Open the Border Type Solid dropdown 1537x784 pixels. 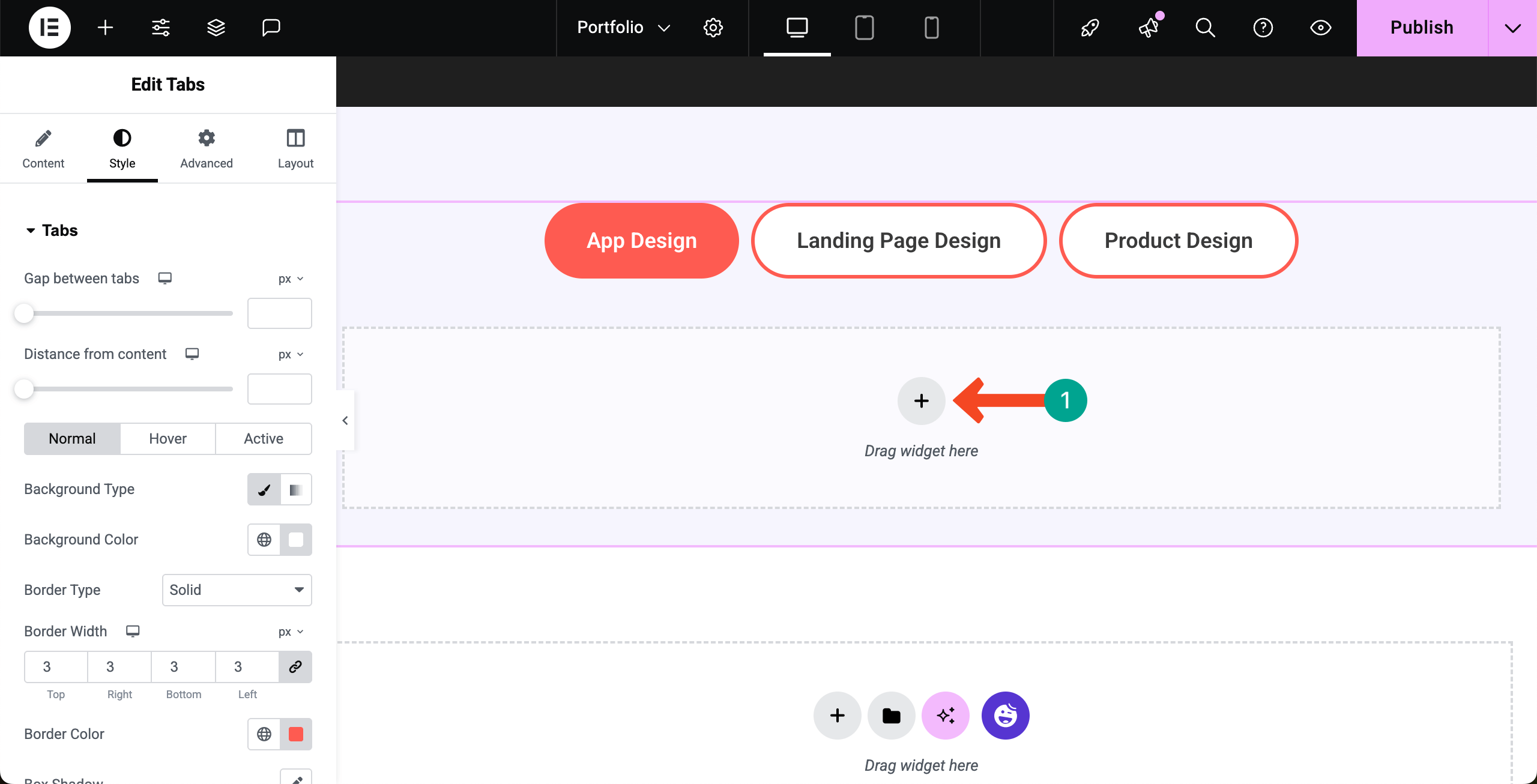tap(237, 590)
